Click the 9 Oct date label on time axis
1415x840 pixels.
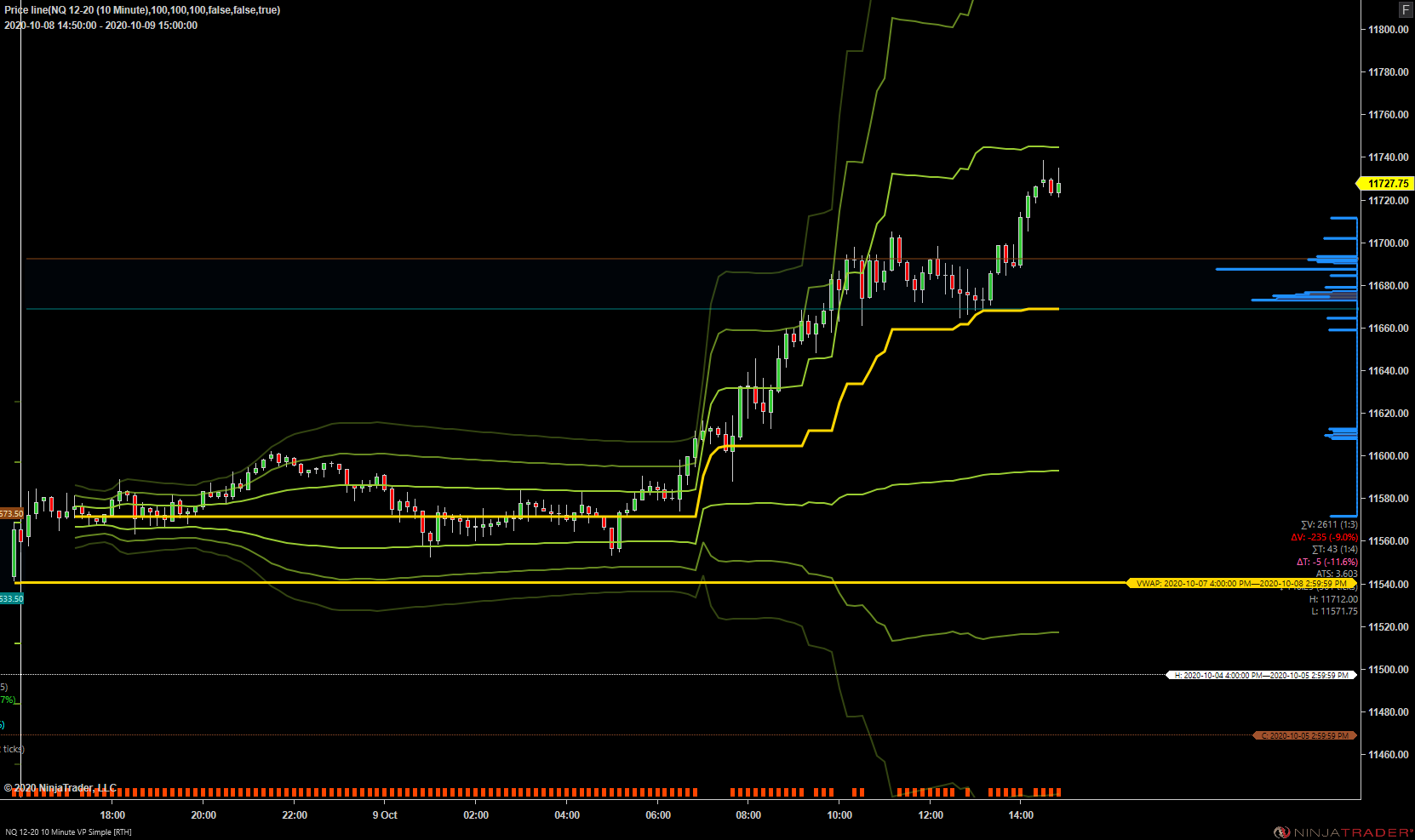click(385, 815)
